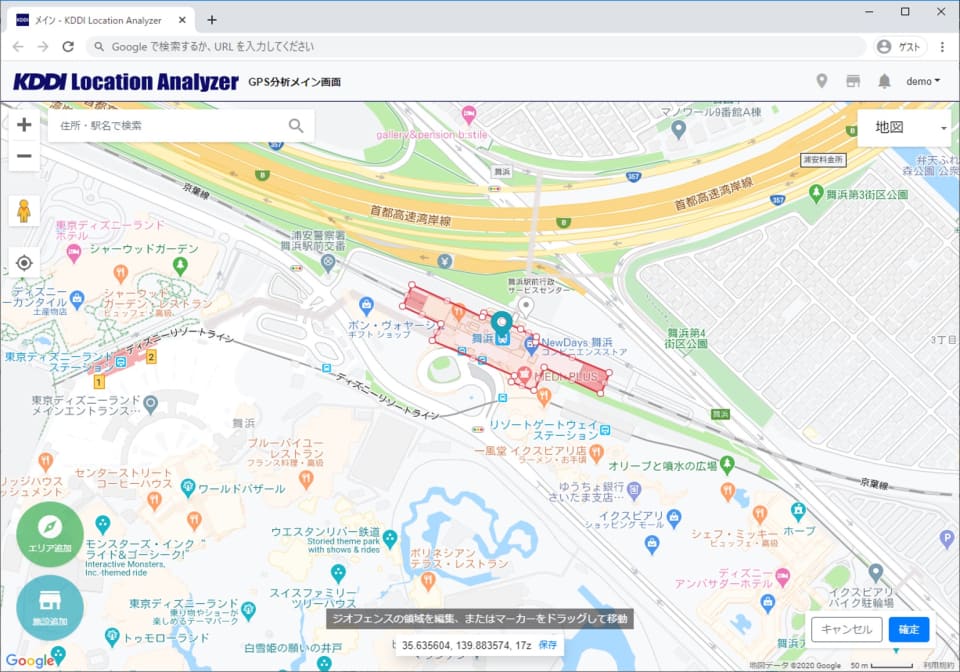Click the ポリネシアン テラス・レストラン marker

pyautogui.click(x=428, y=581)
